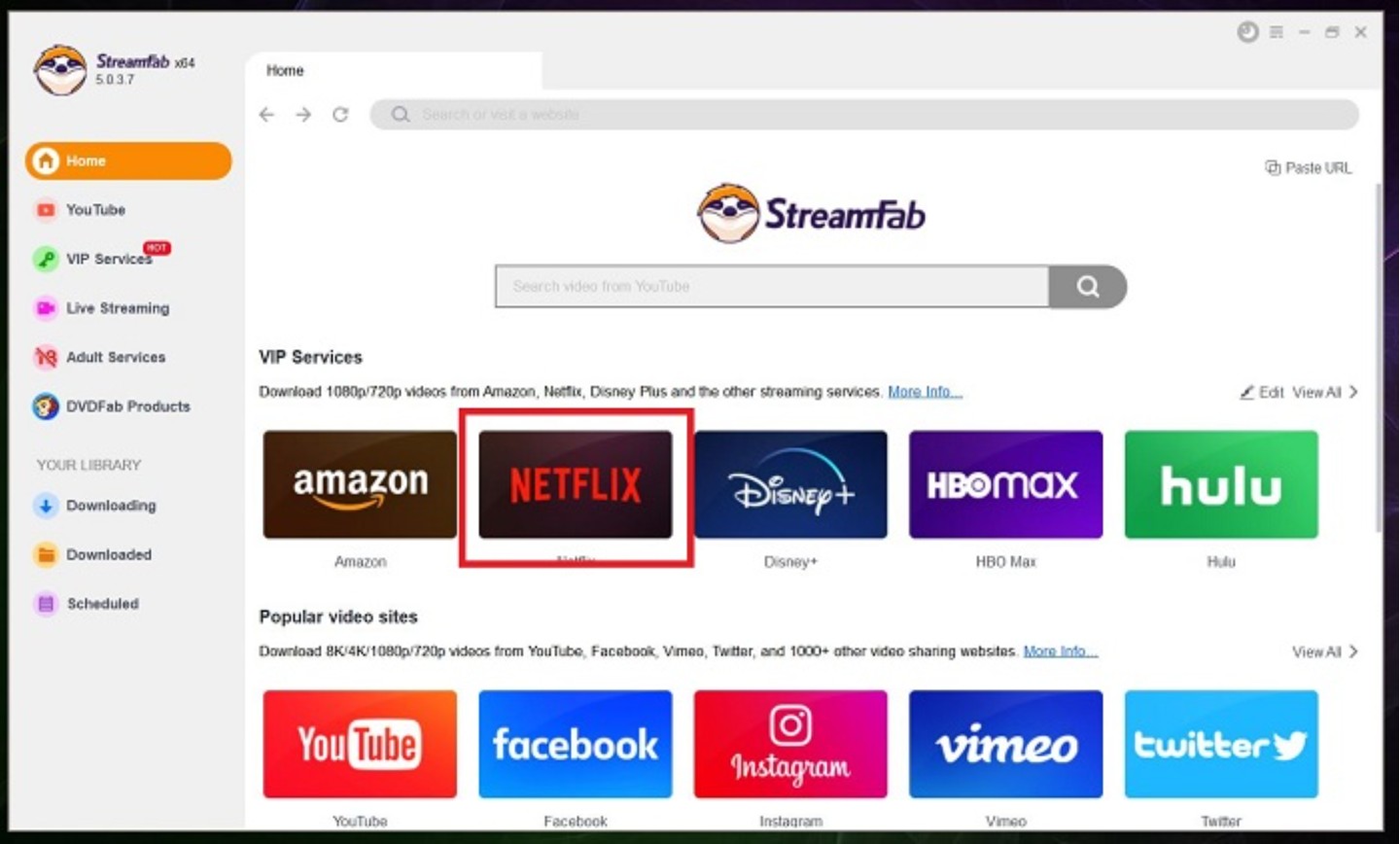The width and height of the screenshot is (1400, 844).
Task: Open DVDFab Products in the sidebar
Action: [x=127, y=406]
